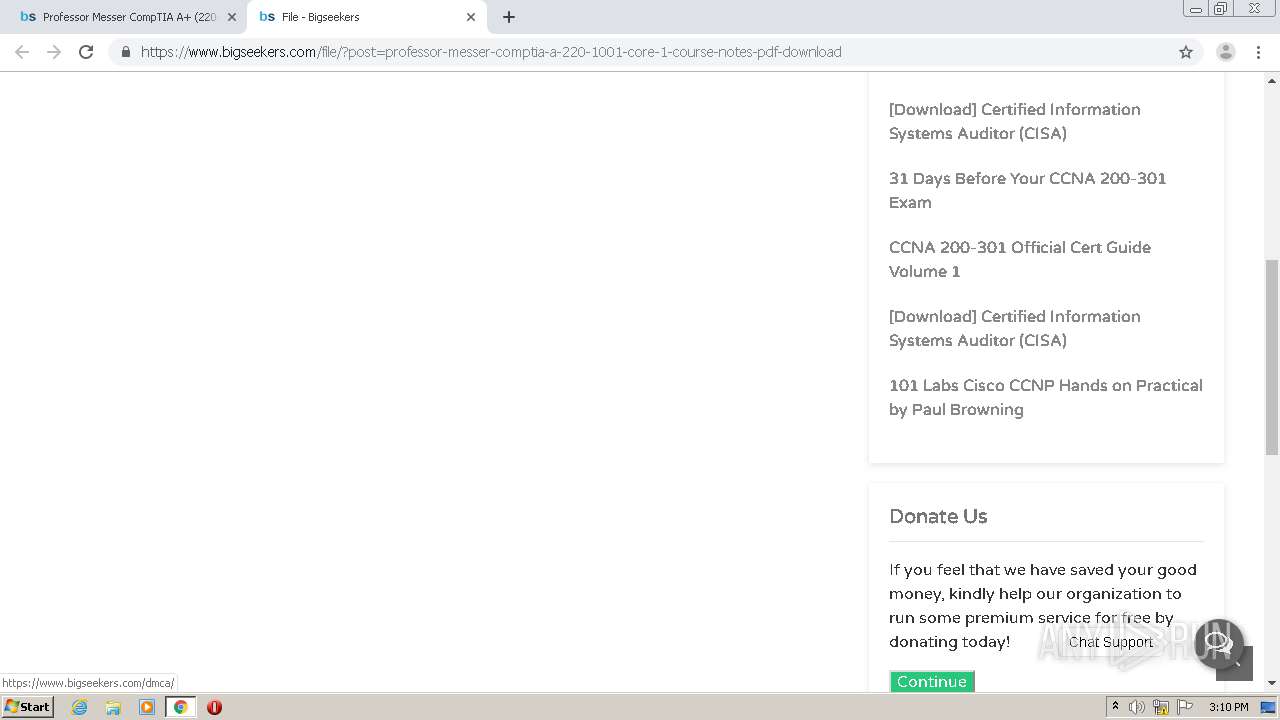Open Action Center flag tray icon

click(1185, 707)
